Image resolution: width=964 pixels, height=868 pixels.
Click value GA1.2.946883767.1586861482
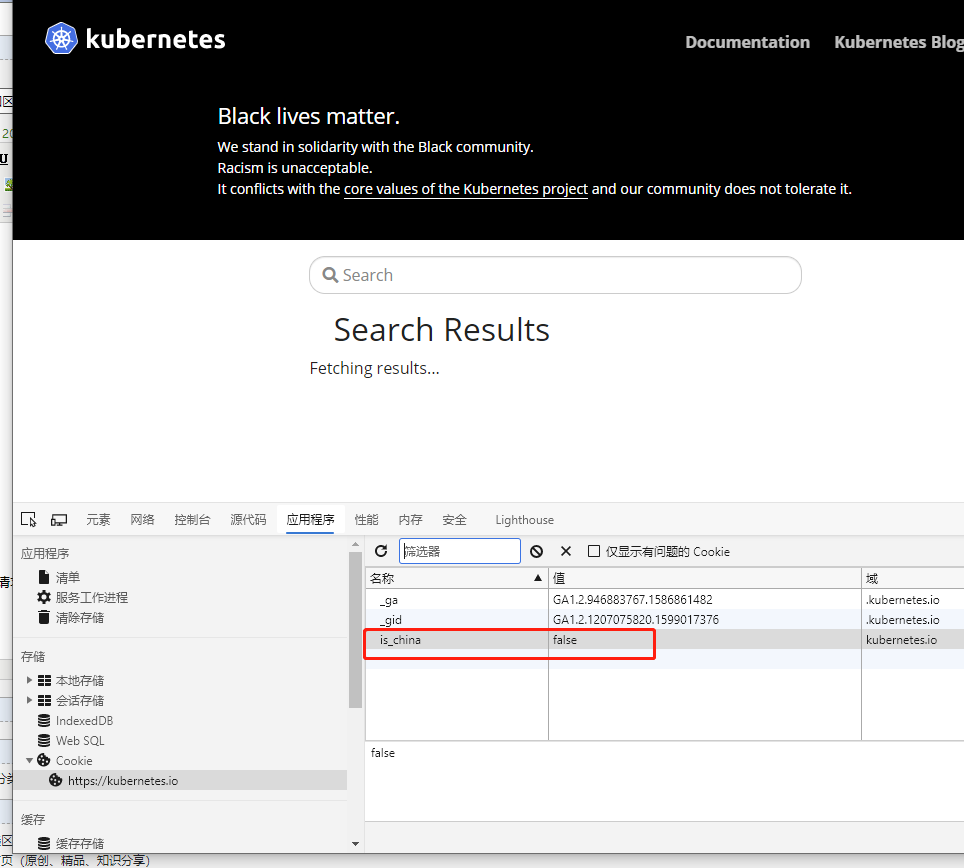(x=633, y=599)
